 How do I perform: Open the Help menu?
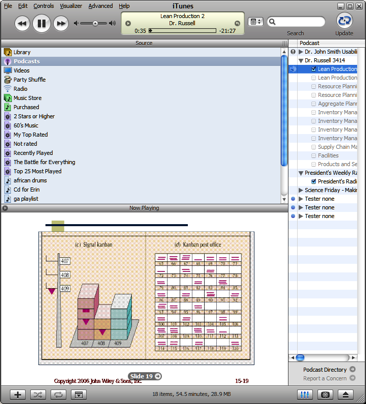[x=124, y=6]
